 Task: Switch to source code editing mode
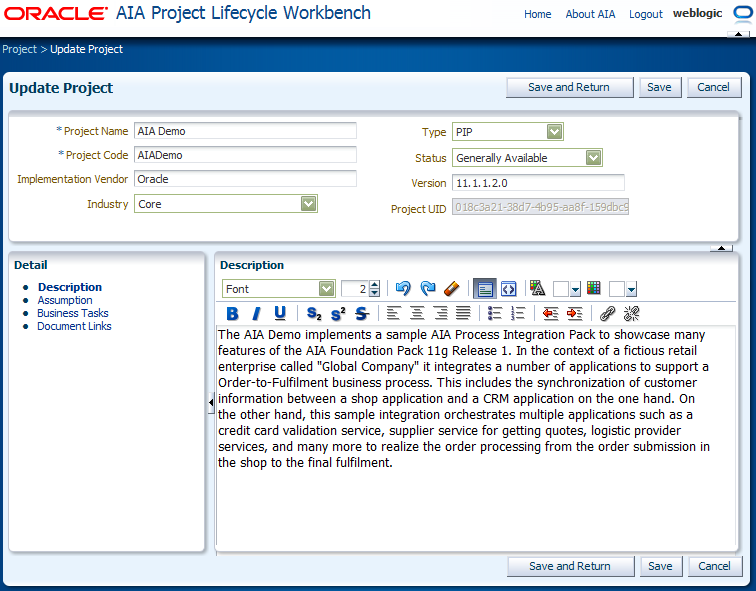[509, 289]
